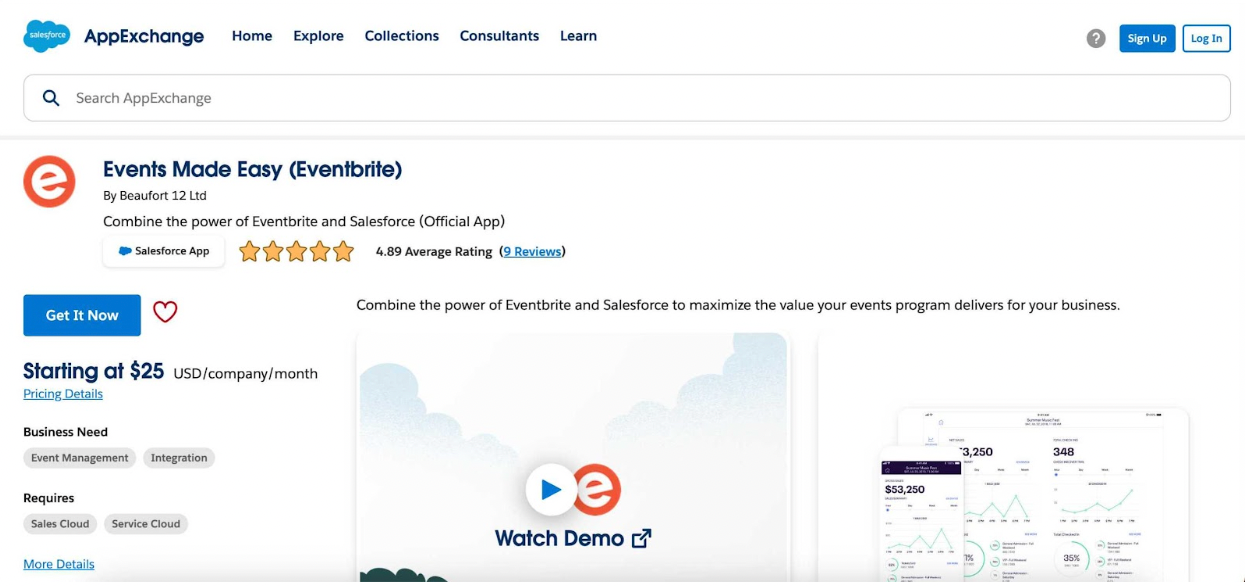This screenshot has height=586, width=1246.
Task: Focus the Search AppExchange field
Action: [x=627, y=98]
